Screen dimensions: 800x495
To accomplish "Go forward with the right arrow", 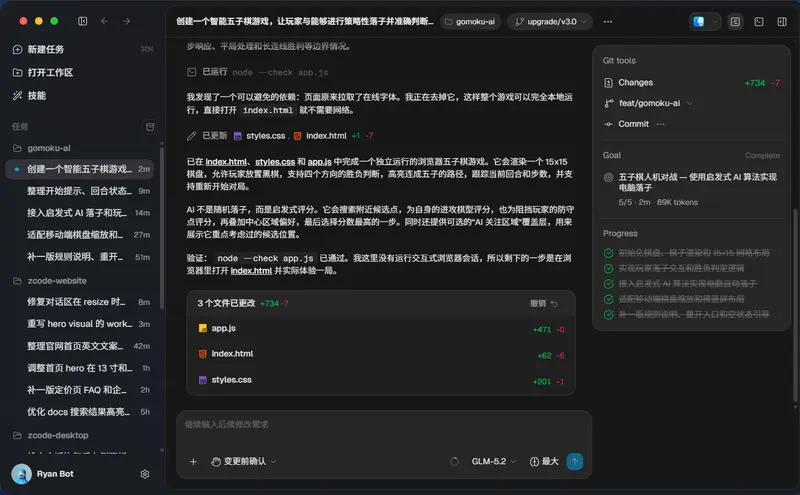I will (126, 21).
